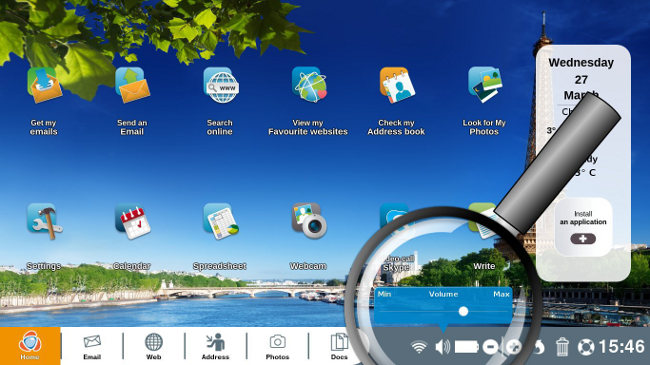Open View my Favourite websites
Viewport: 650px width, 365px height.
(309, 85)
